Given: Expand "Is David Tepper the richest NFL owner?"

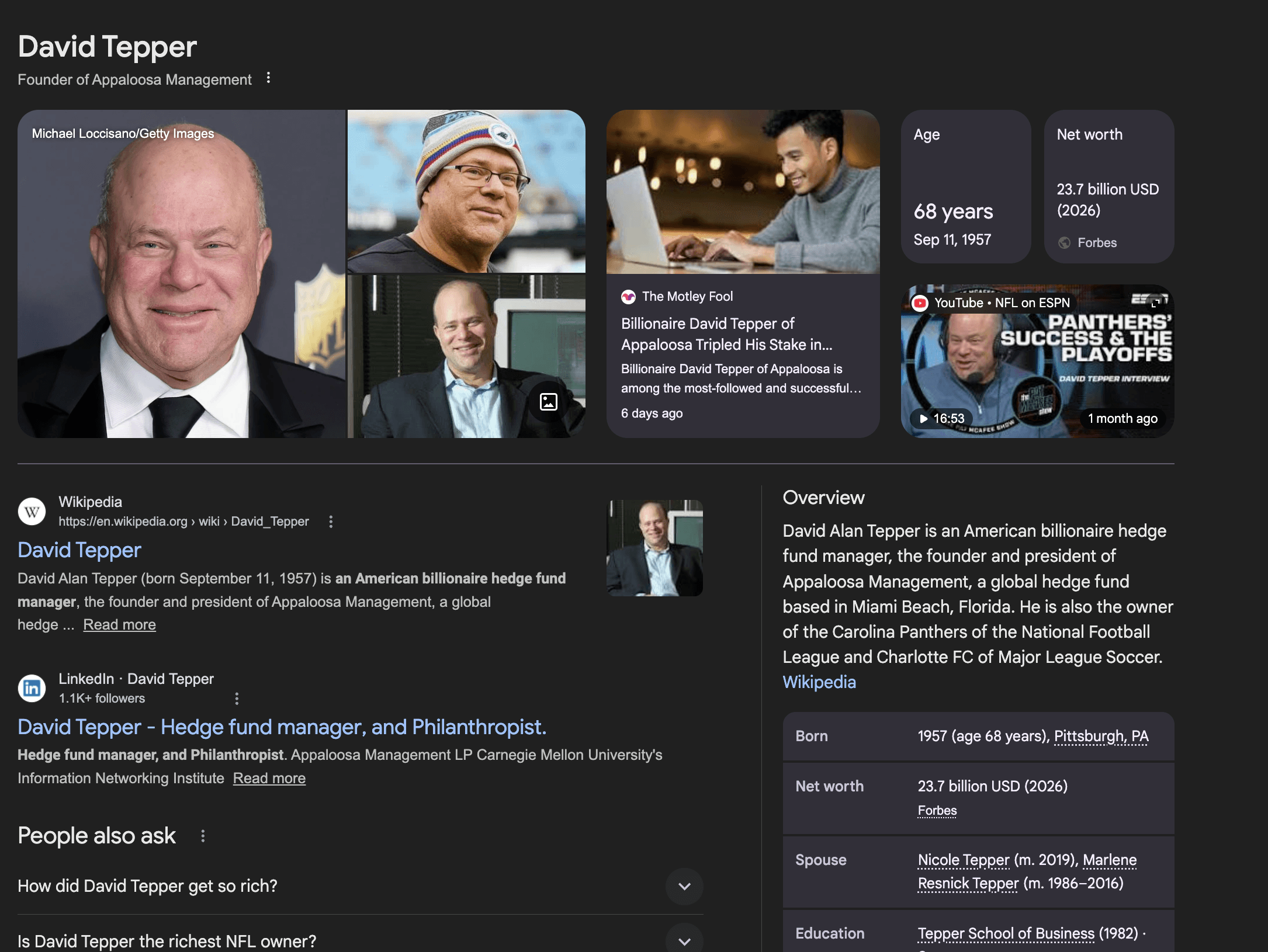Looking at the screenshot, I should (684, 940).
